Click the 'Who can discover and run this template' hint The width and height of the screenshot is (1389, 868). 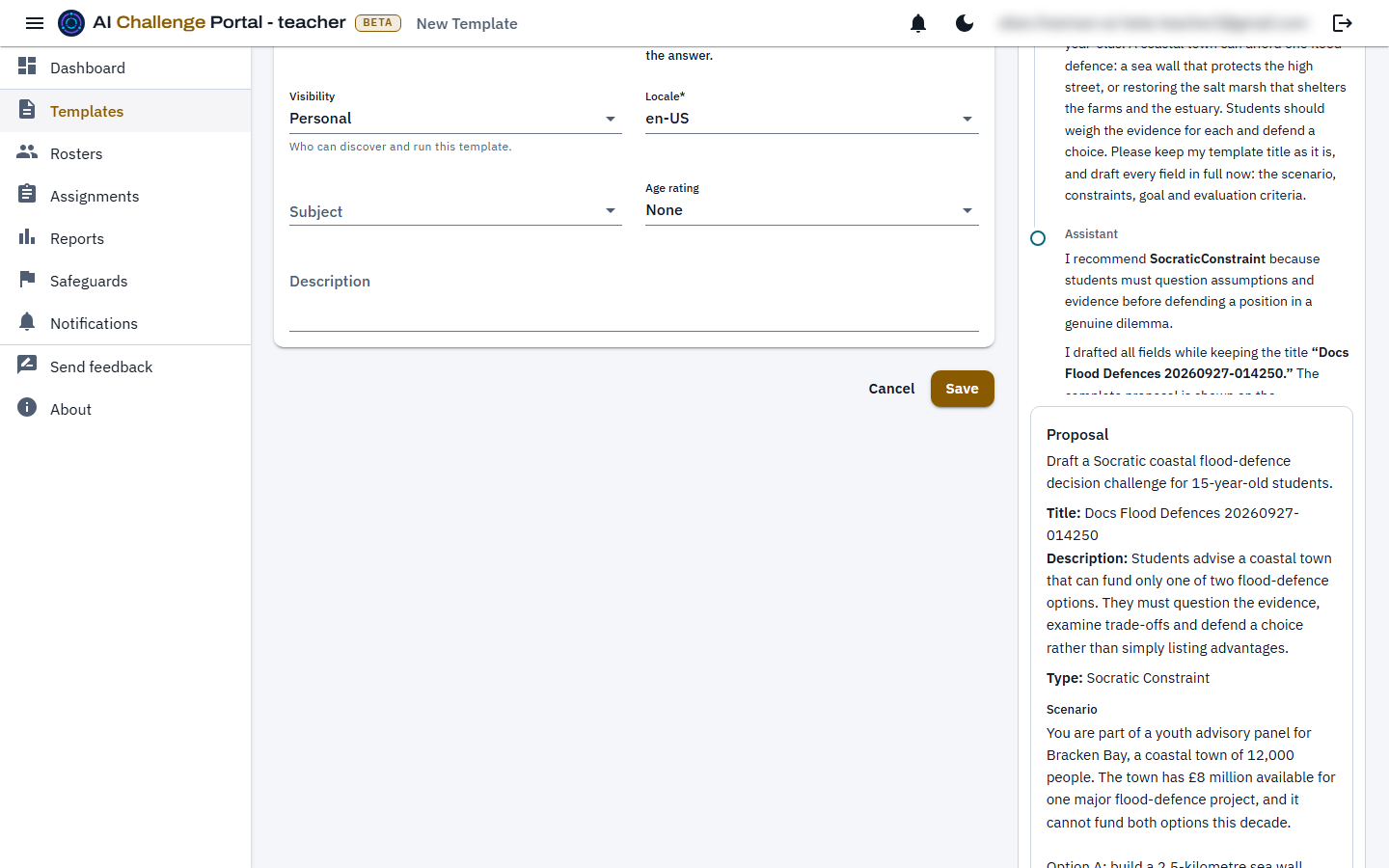pos(400,147)
